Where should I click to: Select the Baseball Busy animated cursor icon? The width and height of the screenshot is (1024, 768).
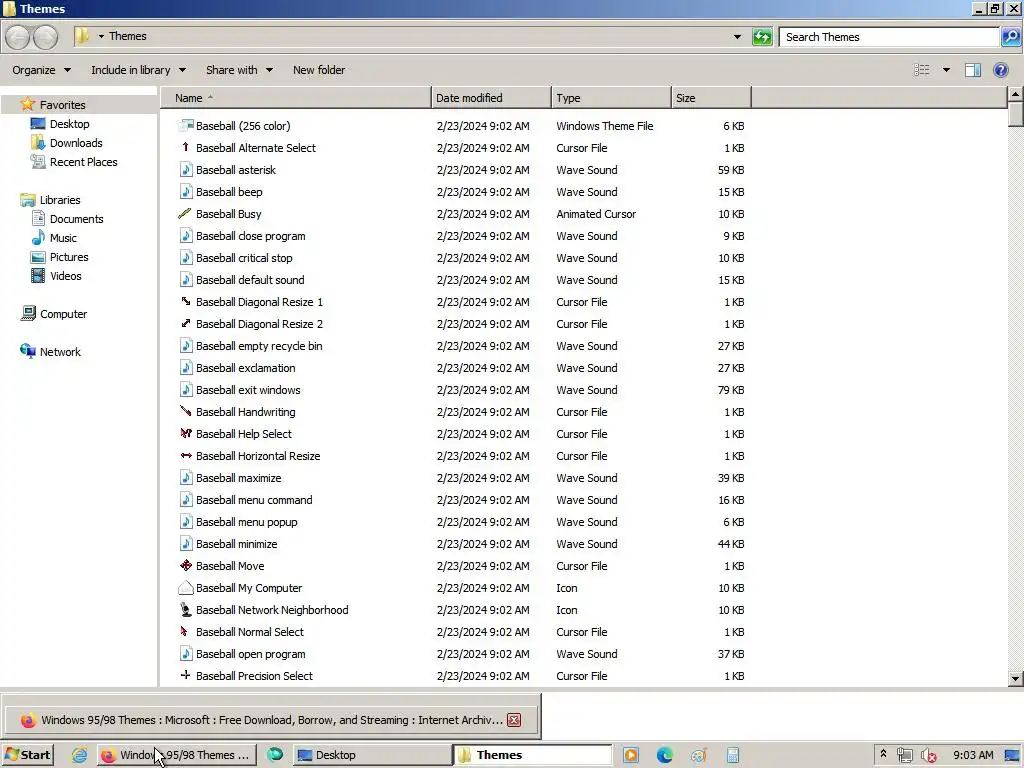pos(185,214)
